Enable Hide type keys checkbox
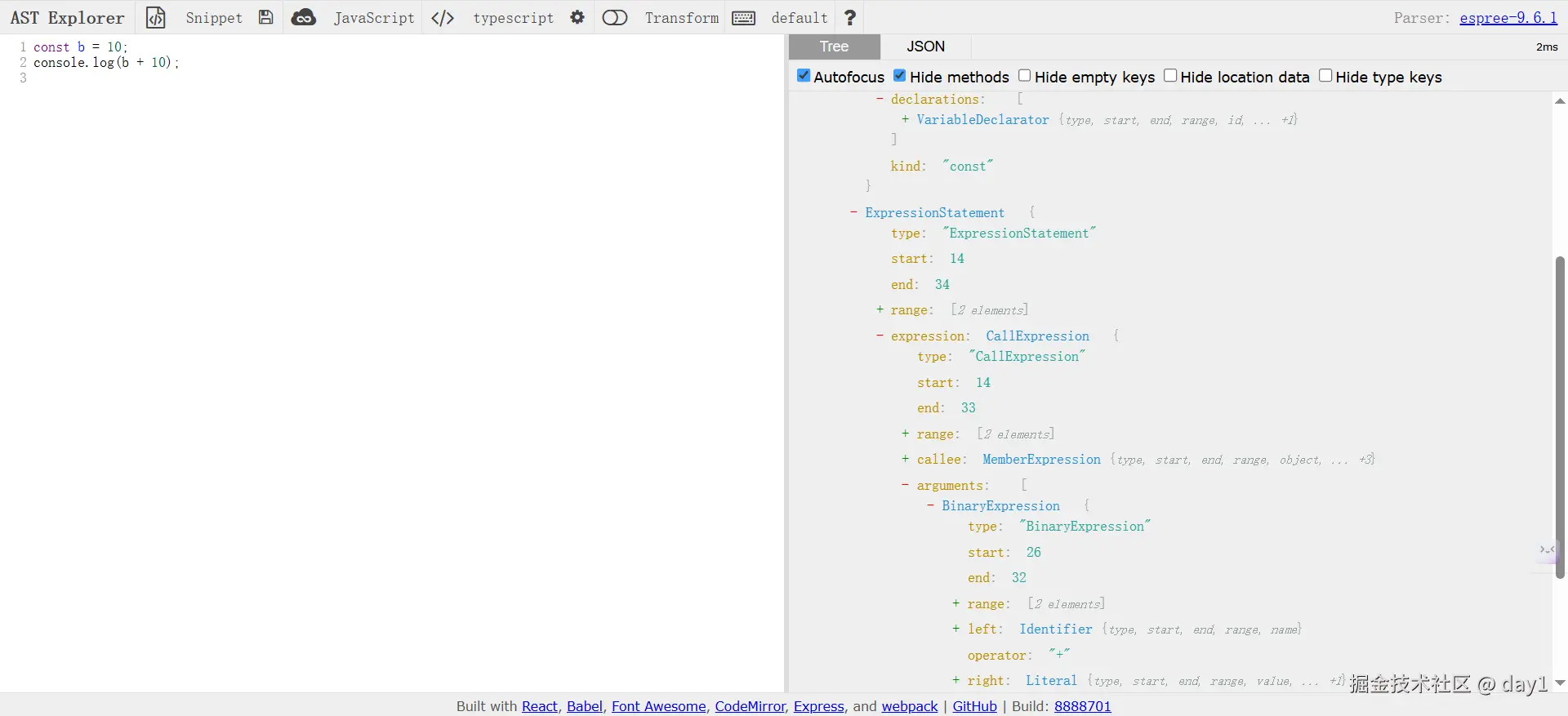 coord(1325,76)
